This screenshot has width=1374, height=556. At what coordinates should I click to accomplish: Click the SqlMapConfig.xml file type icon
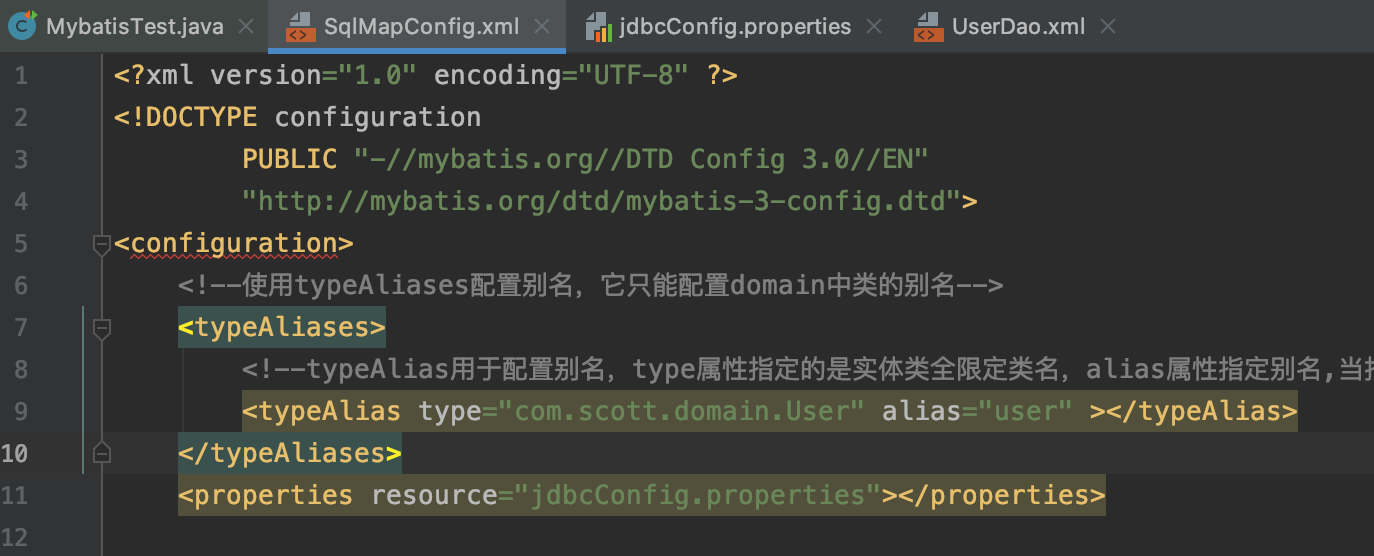click(x=299, y=27)
